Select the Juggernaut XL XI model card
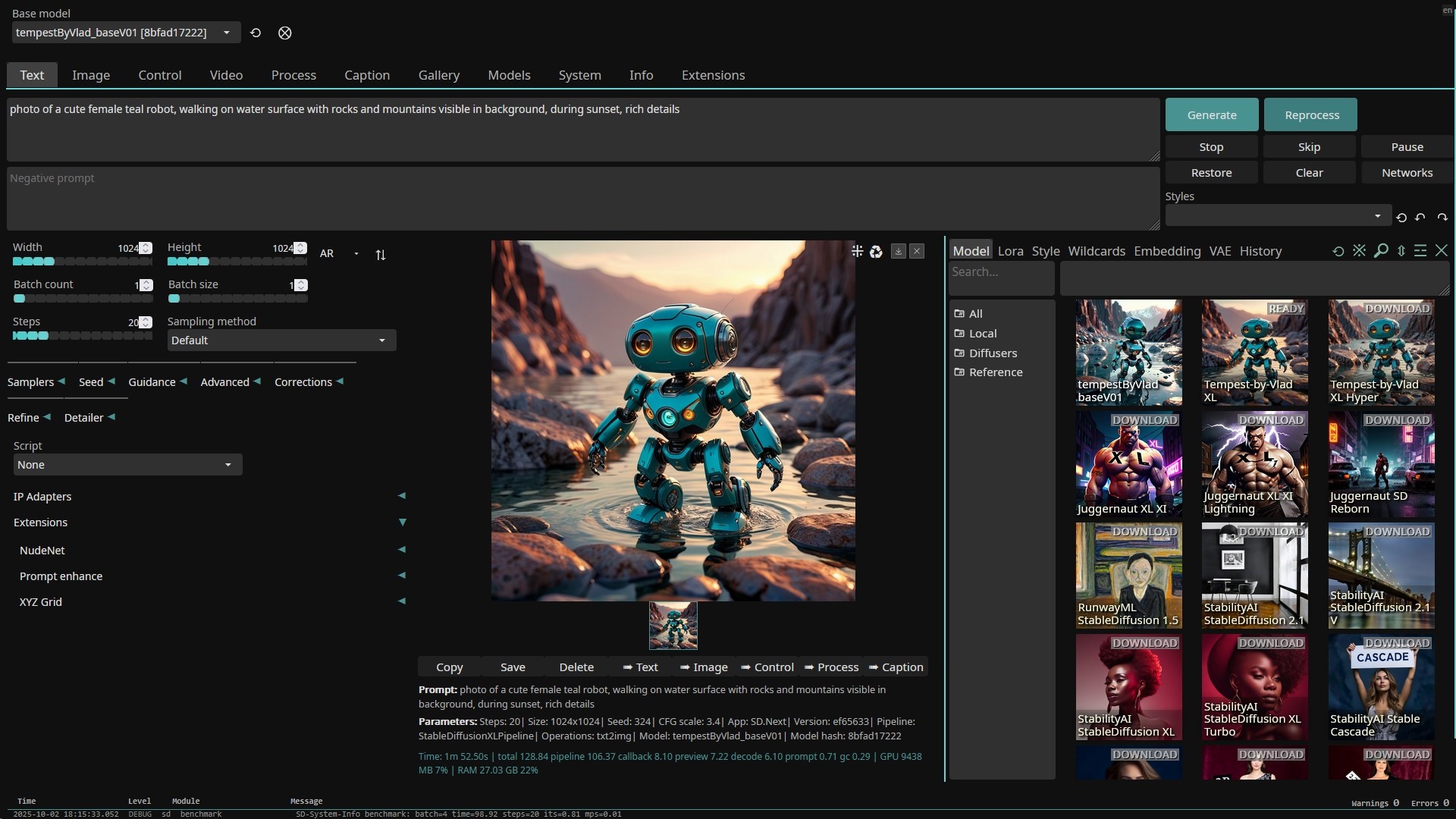Viewport: 1456px width, 819px height. coord(1128,464)
